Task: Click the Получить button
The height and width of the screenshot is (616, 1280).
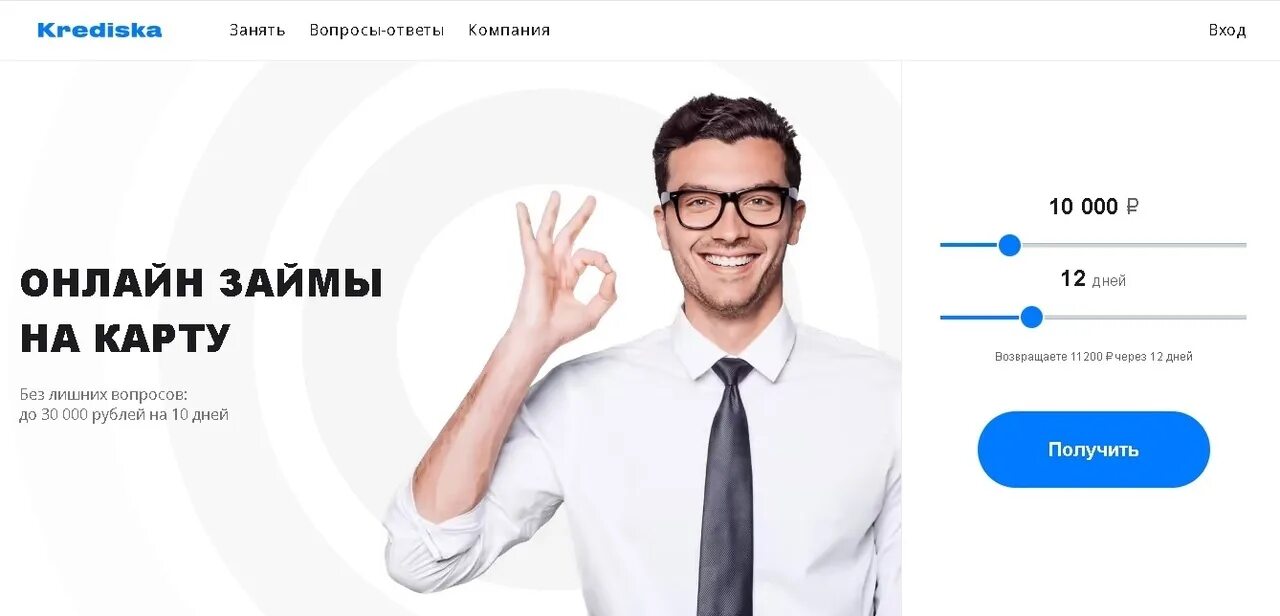Action: point(1094,449)
